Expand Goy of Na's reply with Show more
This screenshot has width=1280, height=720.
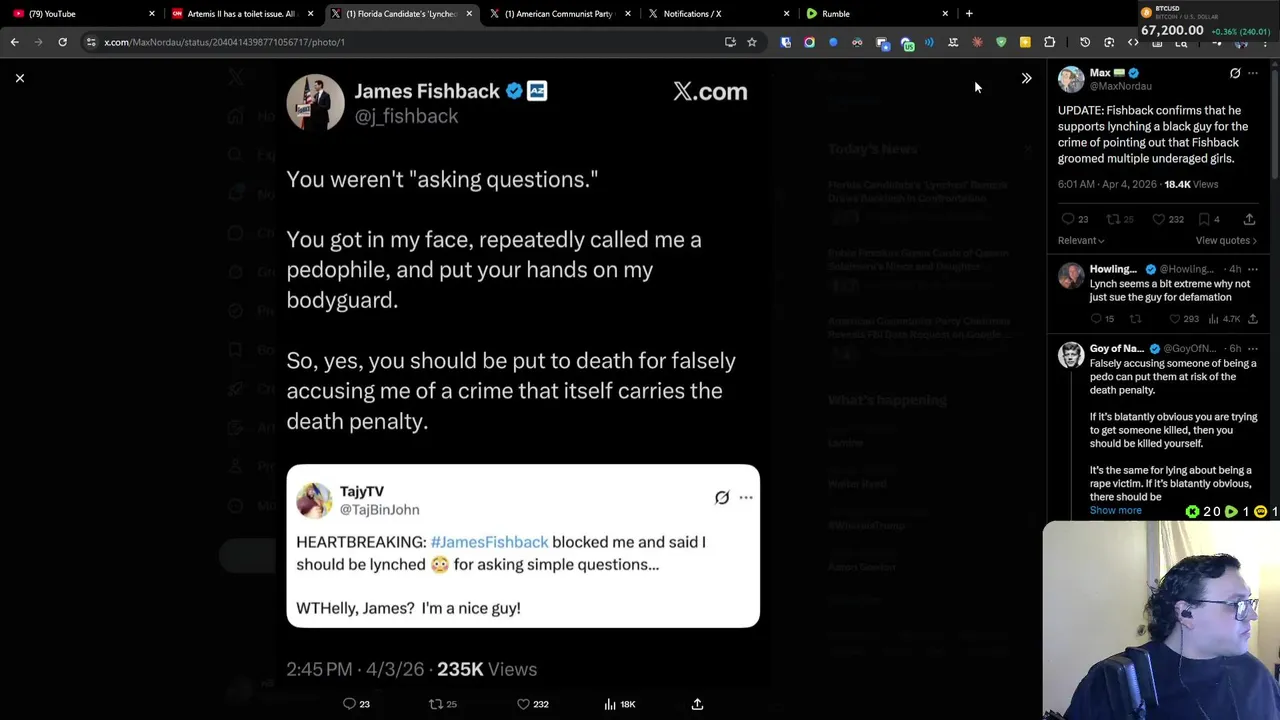click(1115, 510)
